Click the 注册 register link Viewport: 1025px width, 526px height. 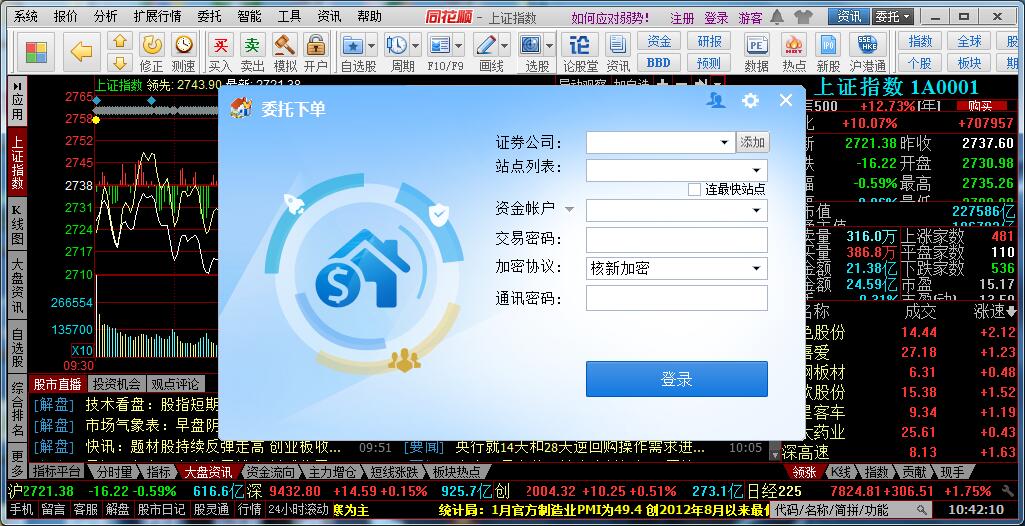coord(682,18)
